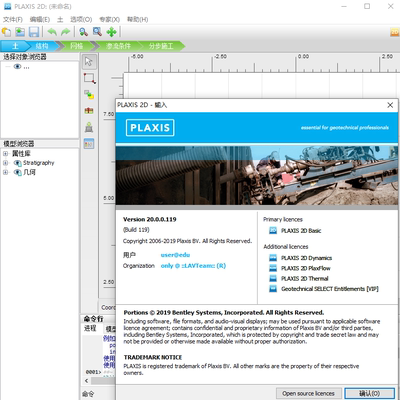Click the soil structure import tool icon
The height and width of the screenshot is (400, 400).
89,127
